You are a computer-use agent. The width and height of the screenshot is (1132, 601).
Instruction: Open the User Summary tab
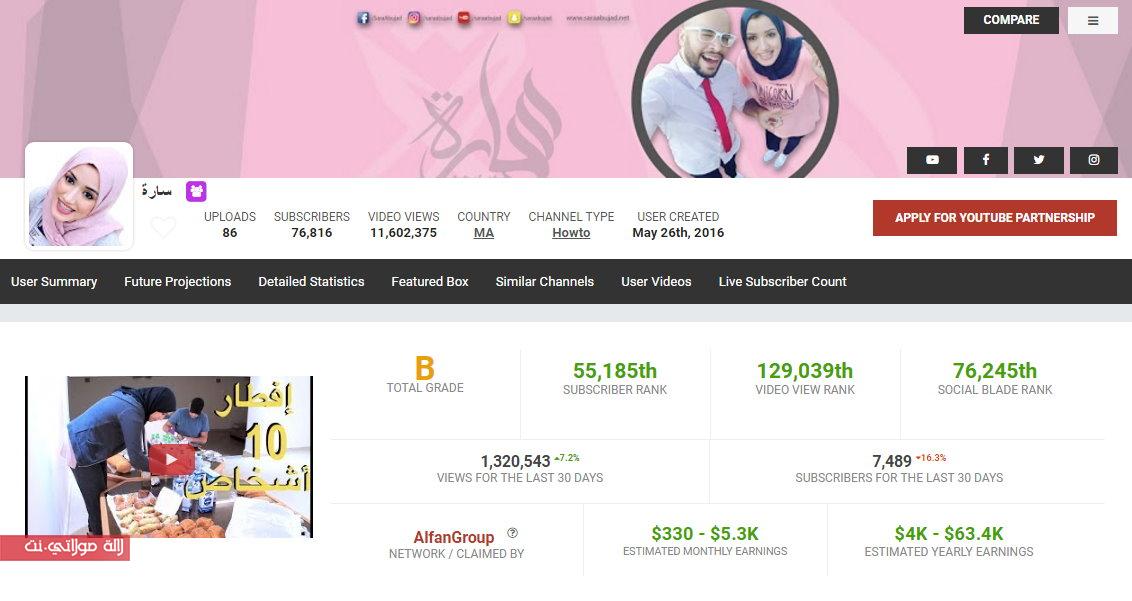54,282
